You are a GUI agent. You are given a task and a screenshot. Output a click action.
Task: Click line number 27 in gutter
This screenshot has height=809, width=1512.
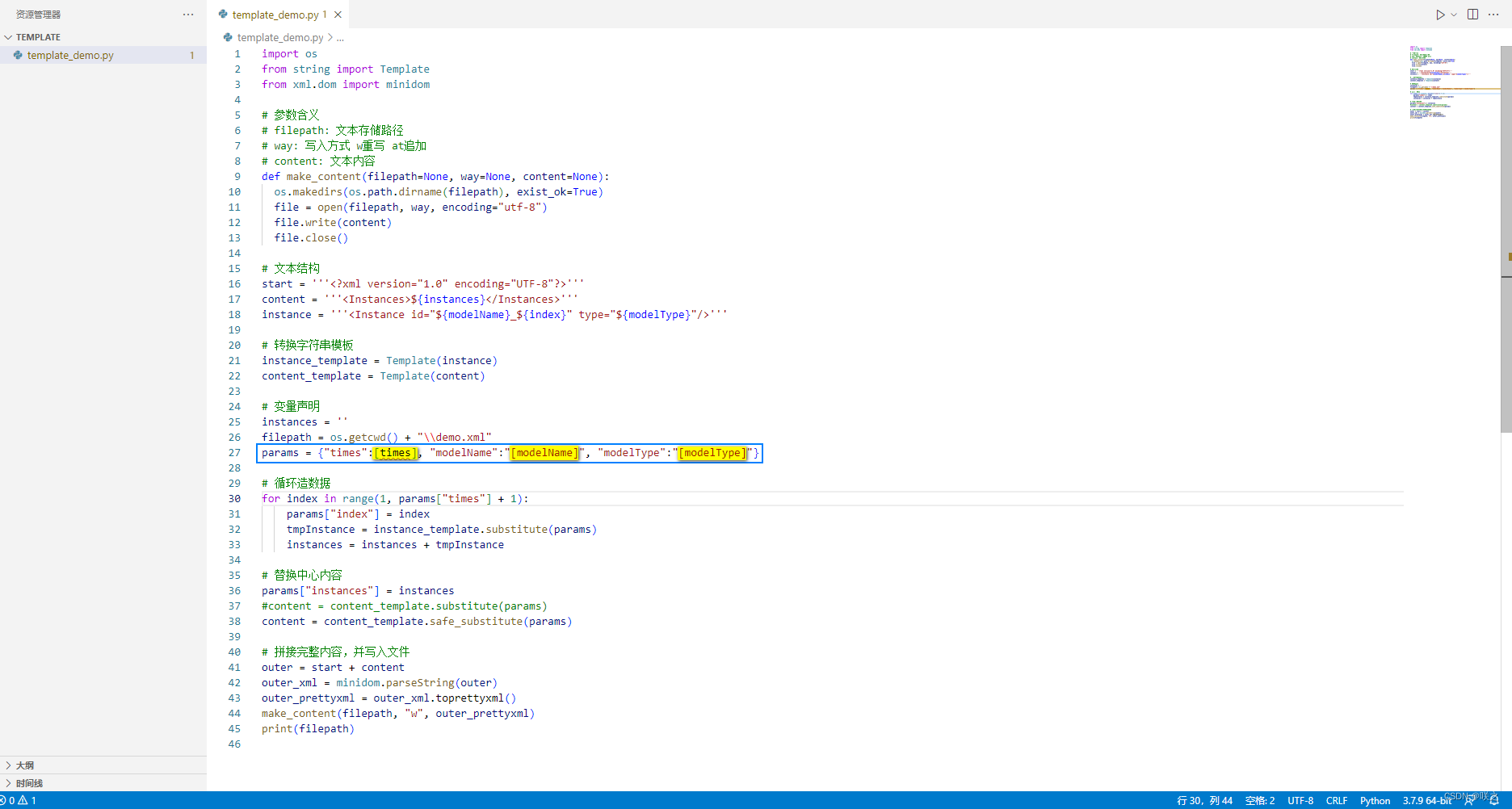234,452
